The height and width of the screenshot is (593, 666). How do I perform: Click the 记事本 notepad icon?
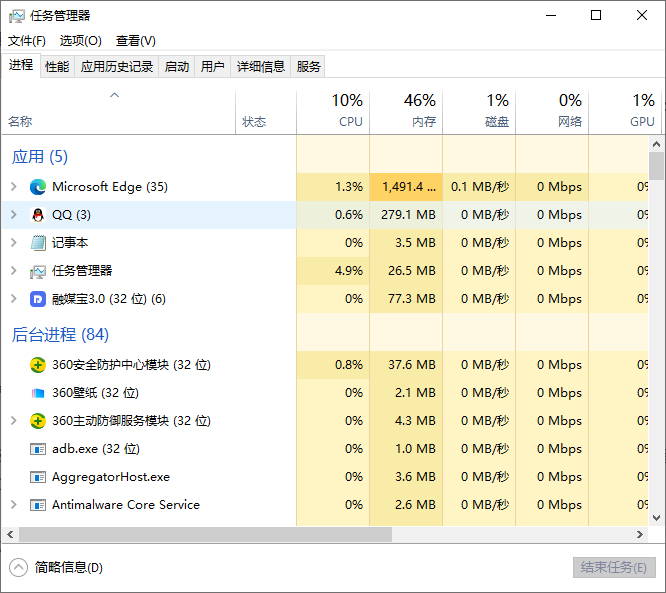click(x=38, y=243)
